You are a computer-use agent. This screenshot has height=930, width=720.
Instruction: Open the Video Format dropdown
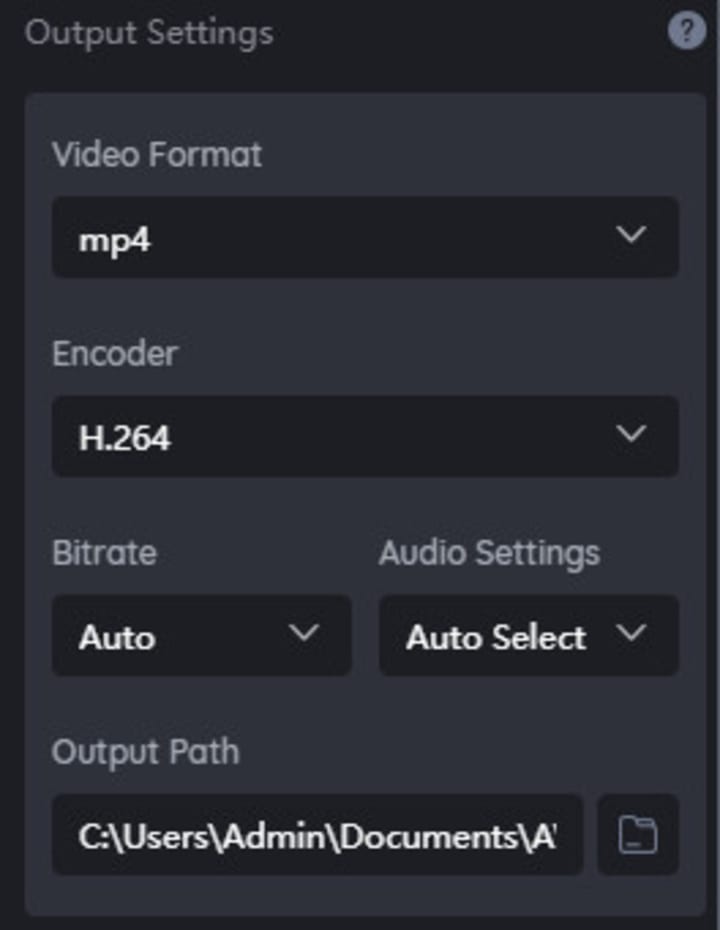point(365,237)
